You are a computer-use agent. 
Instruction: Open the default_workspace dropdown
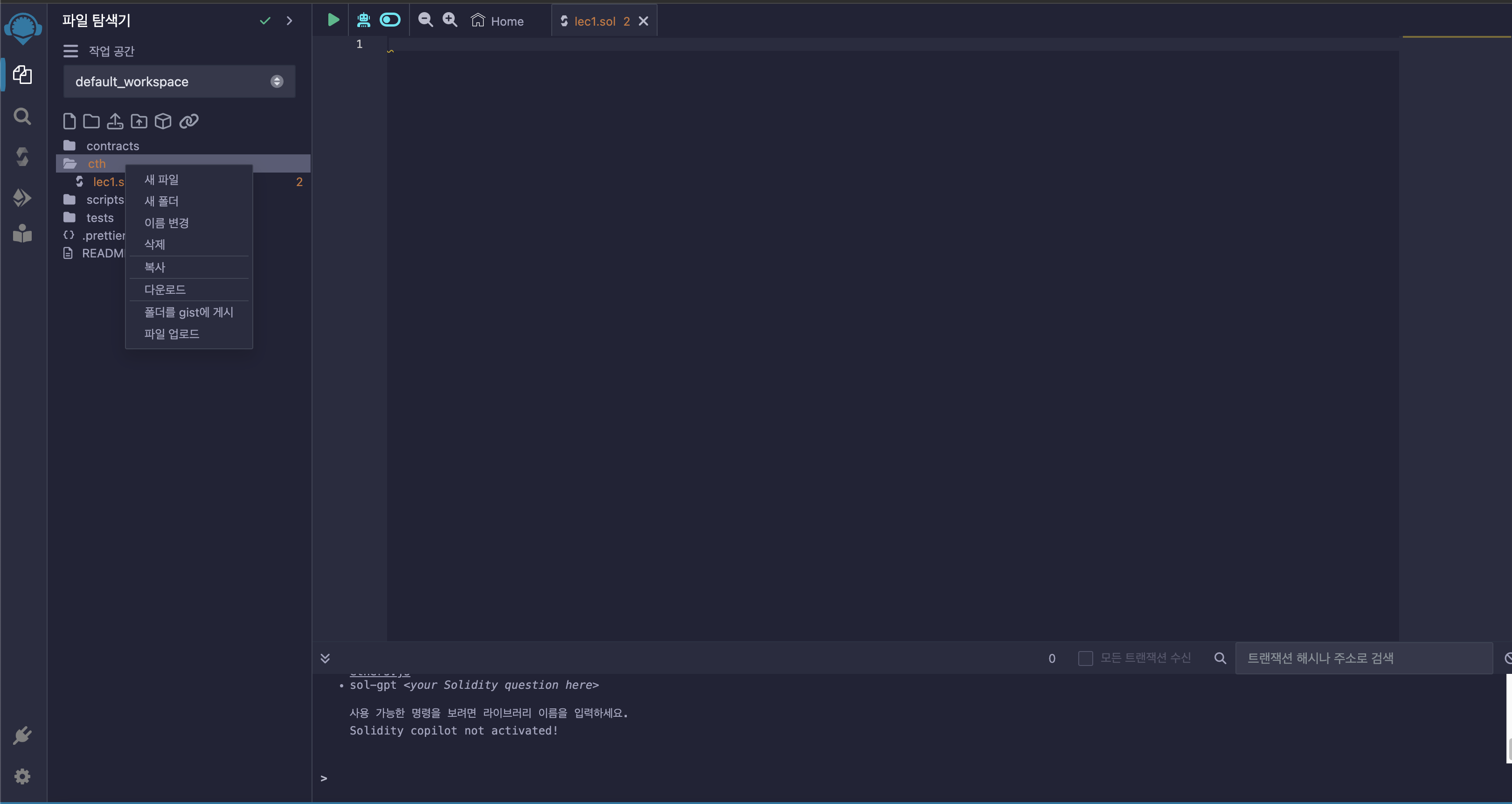[x=179, y=82]
